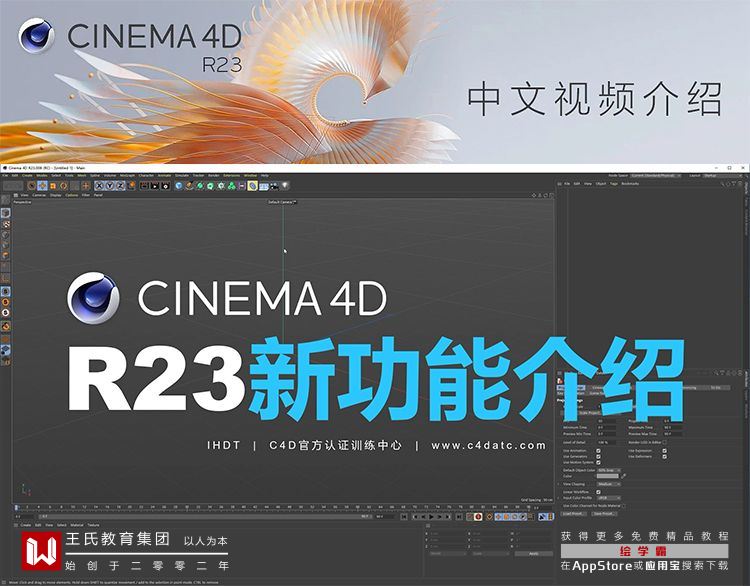This screenshot has width=750, height=586.
Task: Open the Render menu
Action: point(214,176)
